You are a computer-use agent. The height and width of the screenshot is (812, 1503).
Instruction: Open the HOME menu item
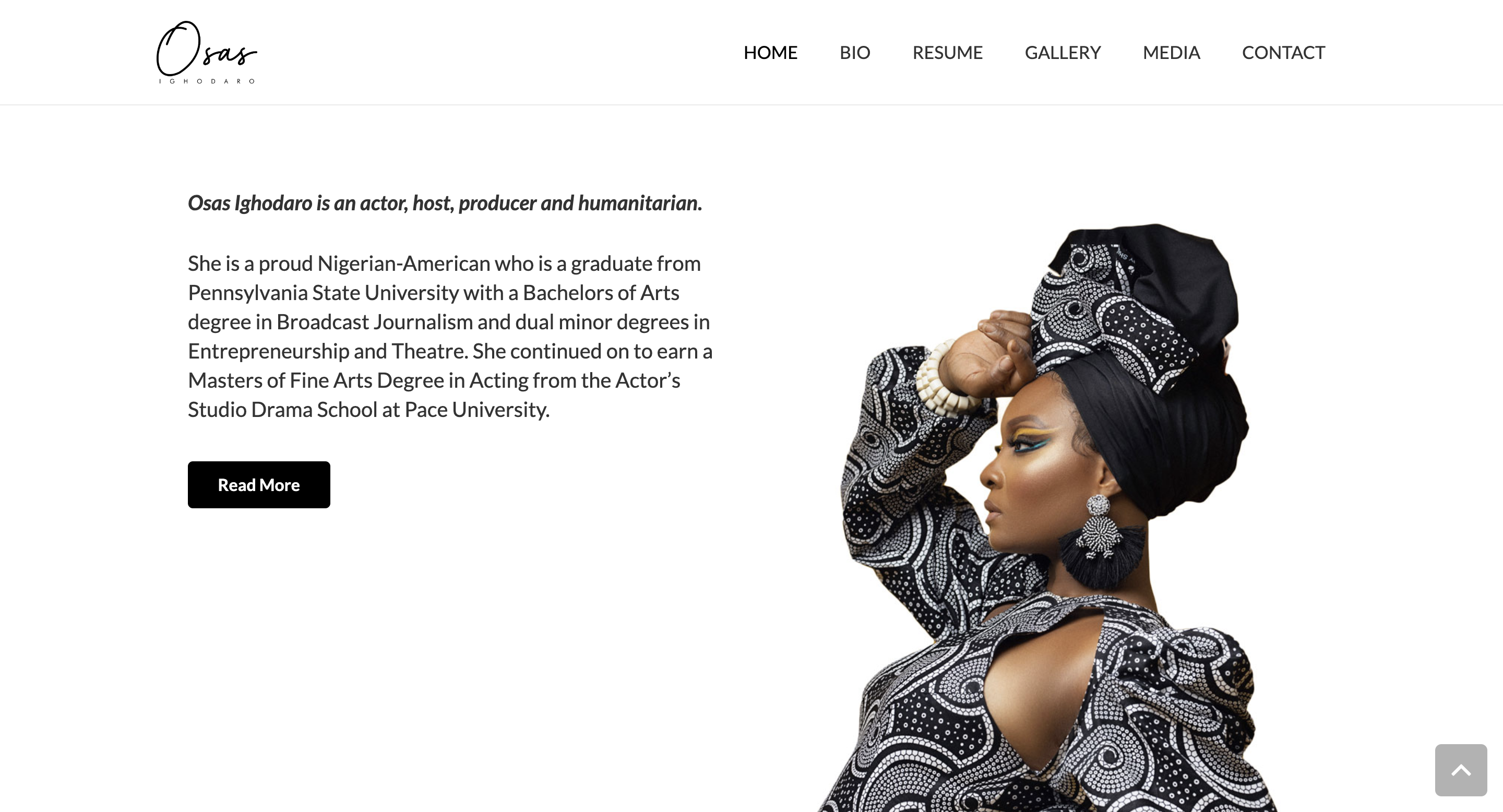(x=770, y=53)
